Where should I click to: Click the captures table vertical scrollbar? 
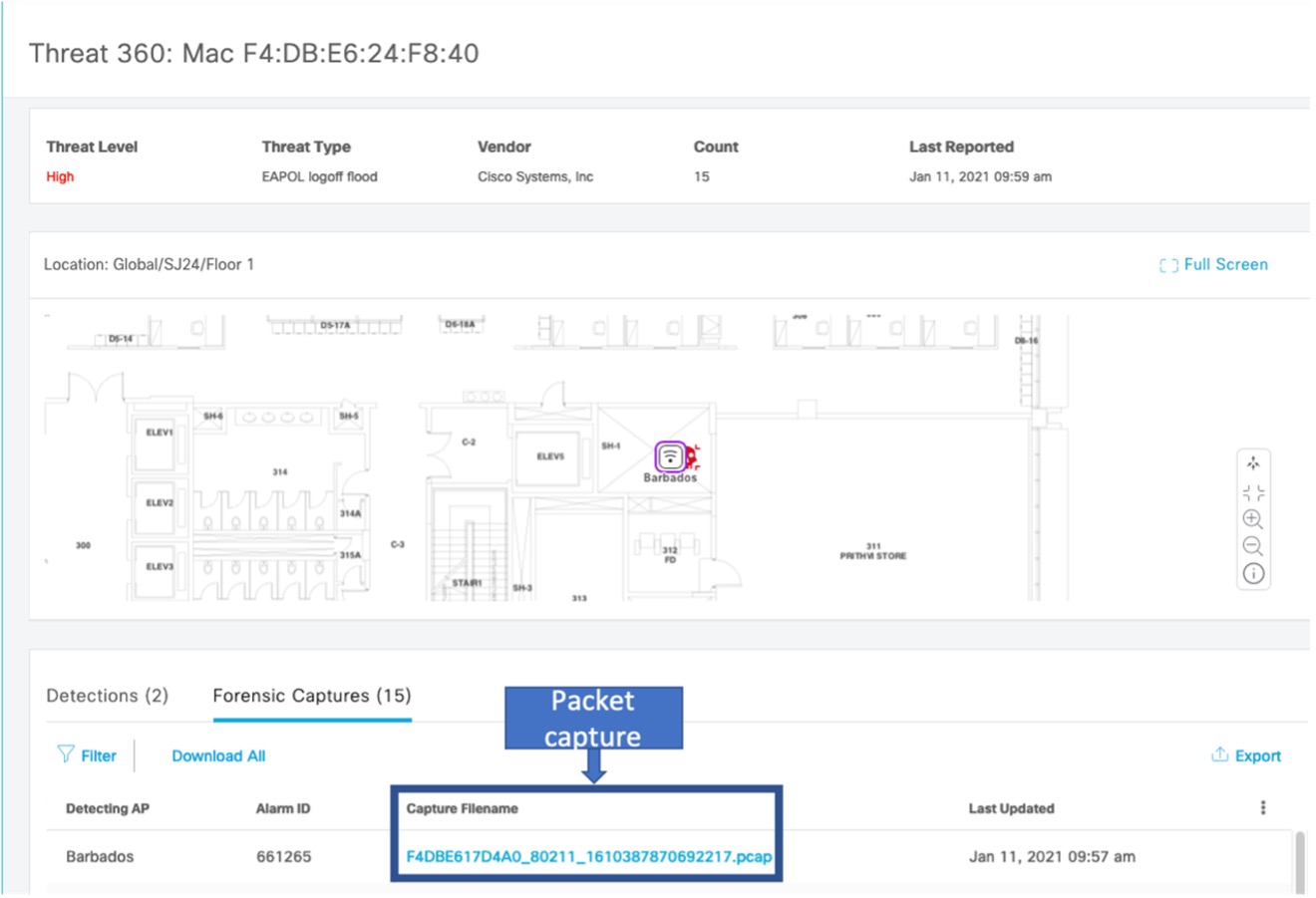[1299, 862]
